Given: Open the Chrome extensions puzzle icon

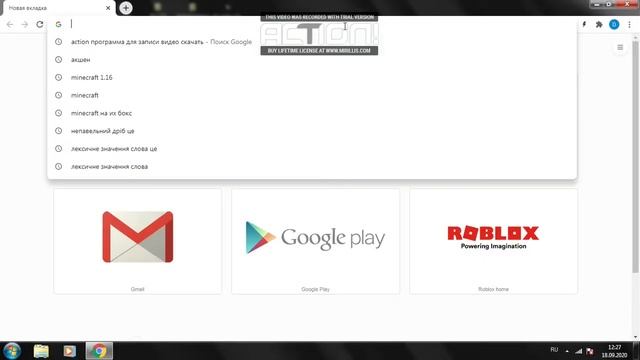Looking at the screenshot, I should point(599,24).
